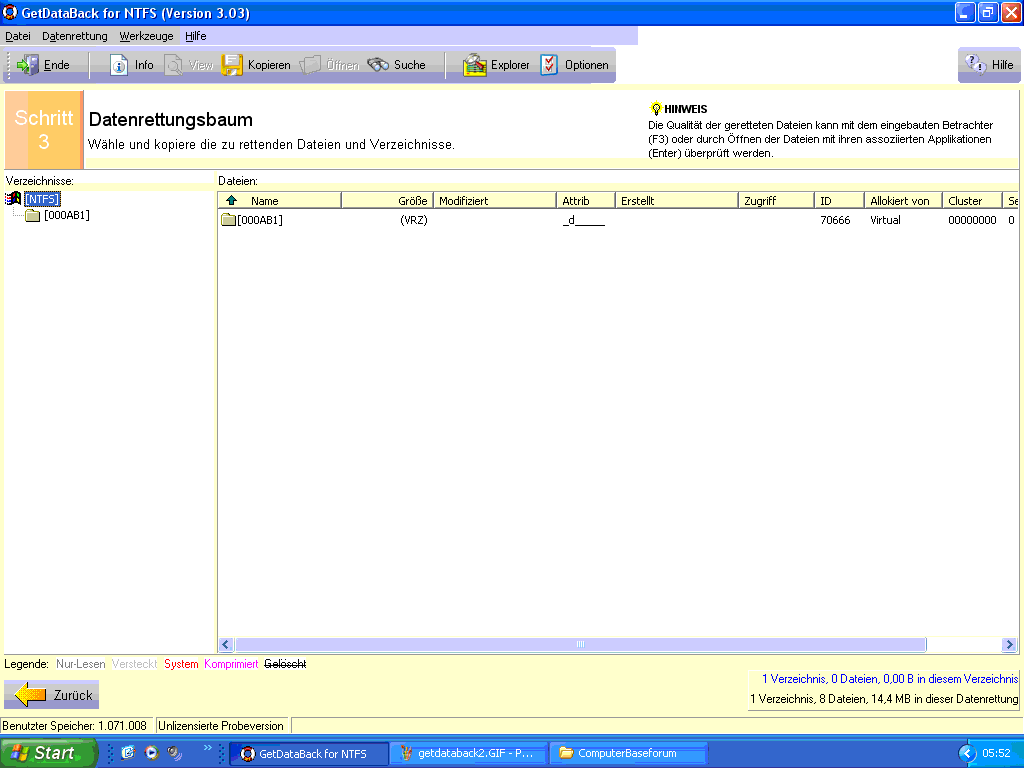The width and height of the screenshot is (1024, 768).
Task: Click the system clock showing 05:52
Action: pos(997,754)
